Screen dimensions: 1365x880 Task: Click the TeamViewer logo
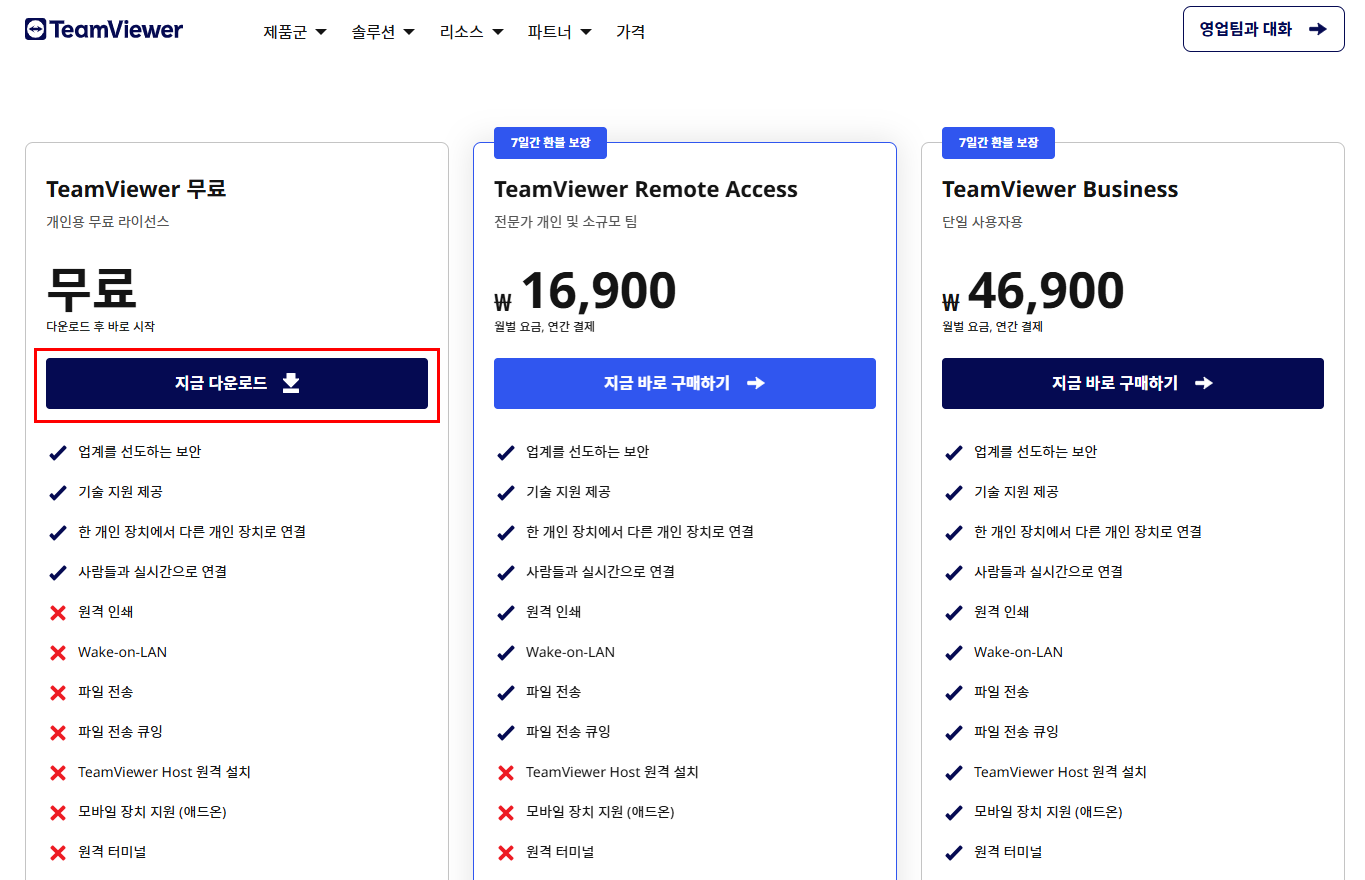click(104, 30)
